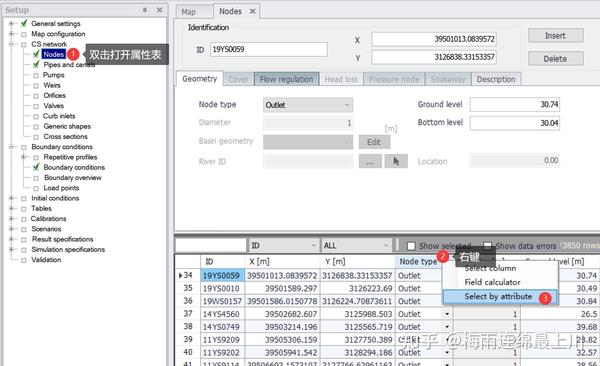
Task: Switch to the Description tab
Action: 496,79
